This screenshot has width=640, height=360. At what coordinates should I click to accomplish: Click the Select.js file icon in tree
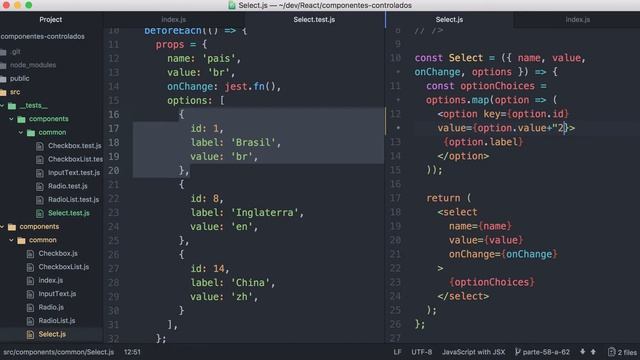coord(30,334)
